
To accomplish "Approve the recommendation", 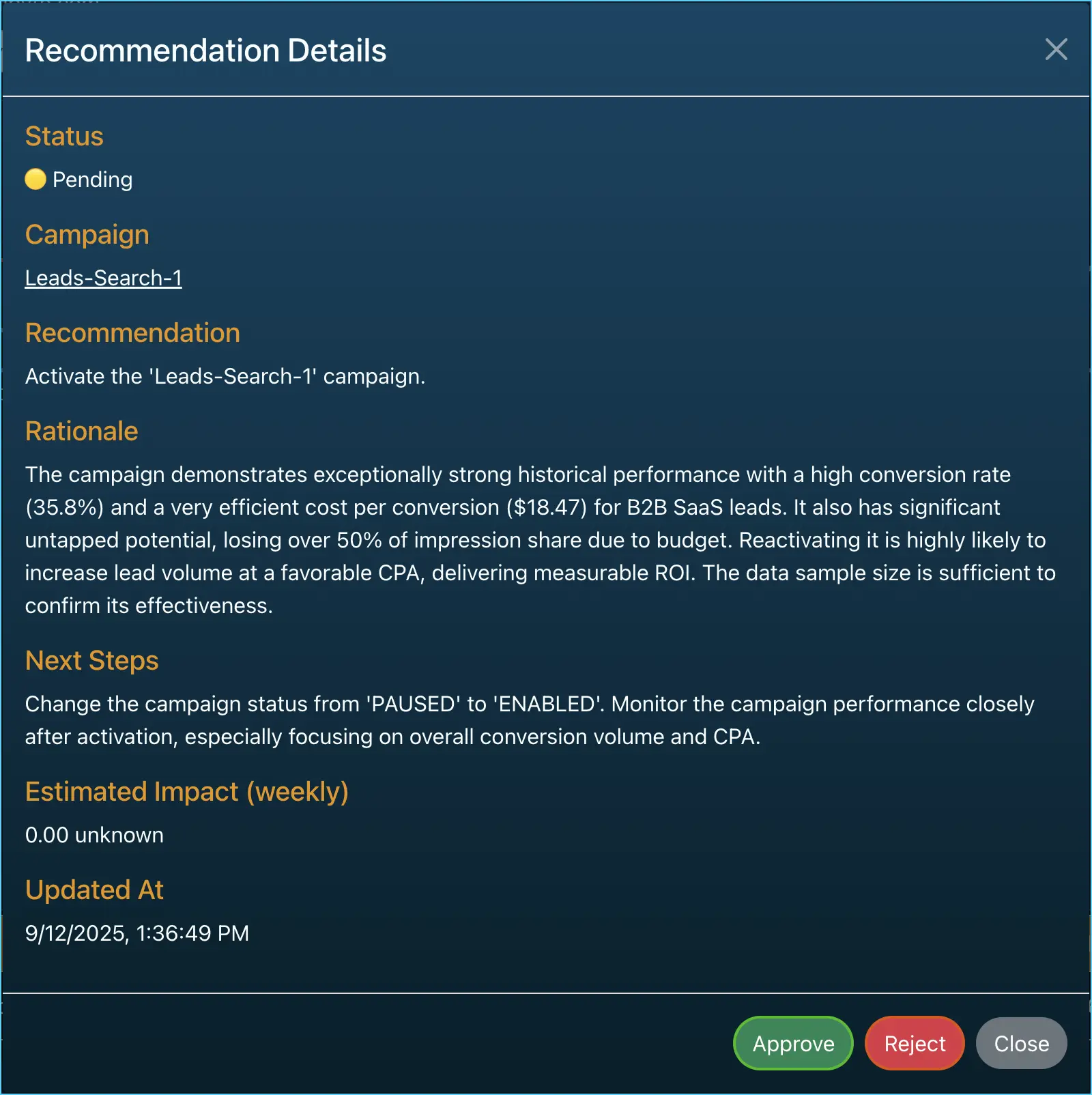I will 792,1043.
